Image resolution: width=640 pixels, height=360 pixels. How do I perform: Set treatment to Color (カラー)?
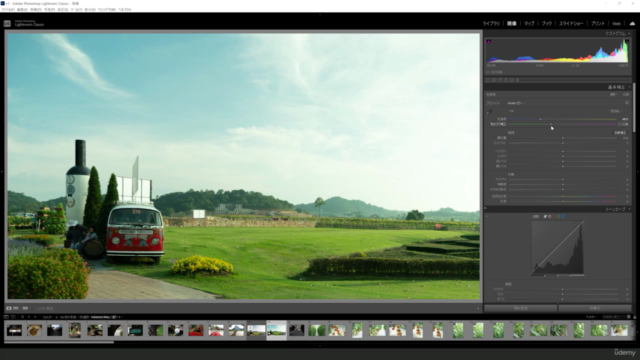pyautogui.click(x=613, y=94)
